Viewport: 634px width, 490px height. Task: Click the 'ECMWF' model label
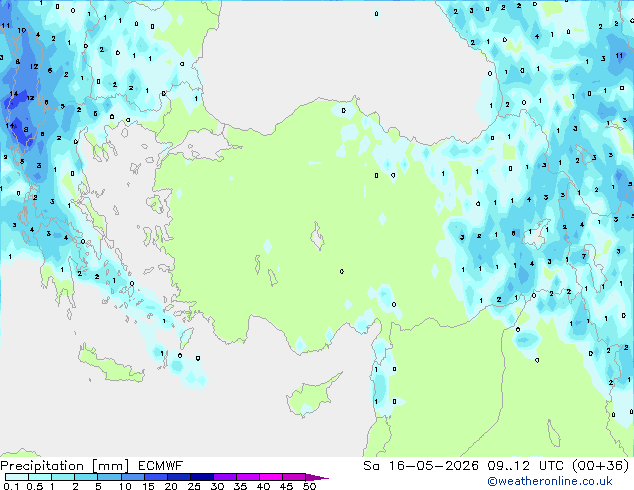pyautogui.click(x=161, y=466)
